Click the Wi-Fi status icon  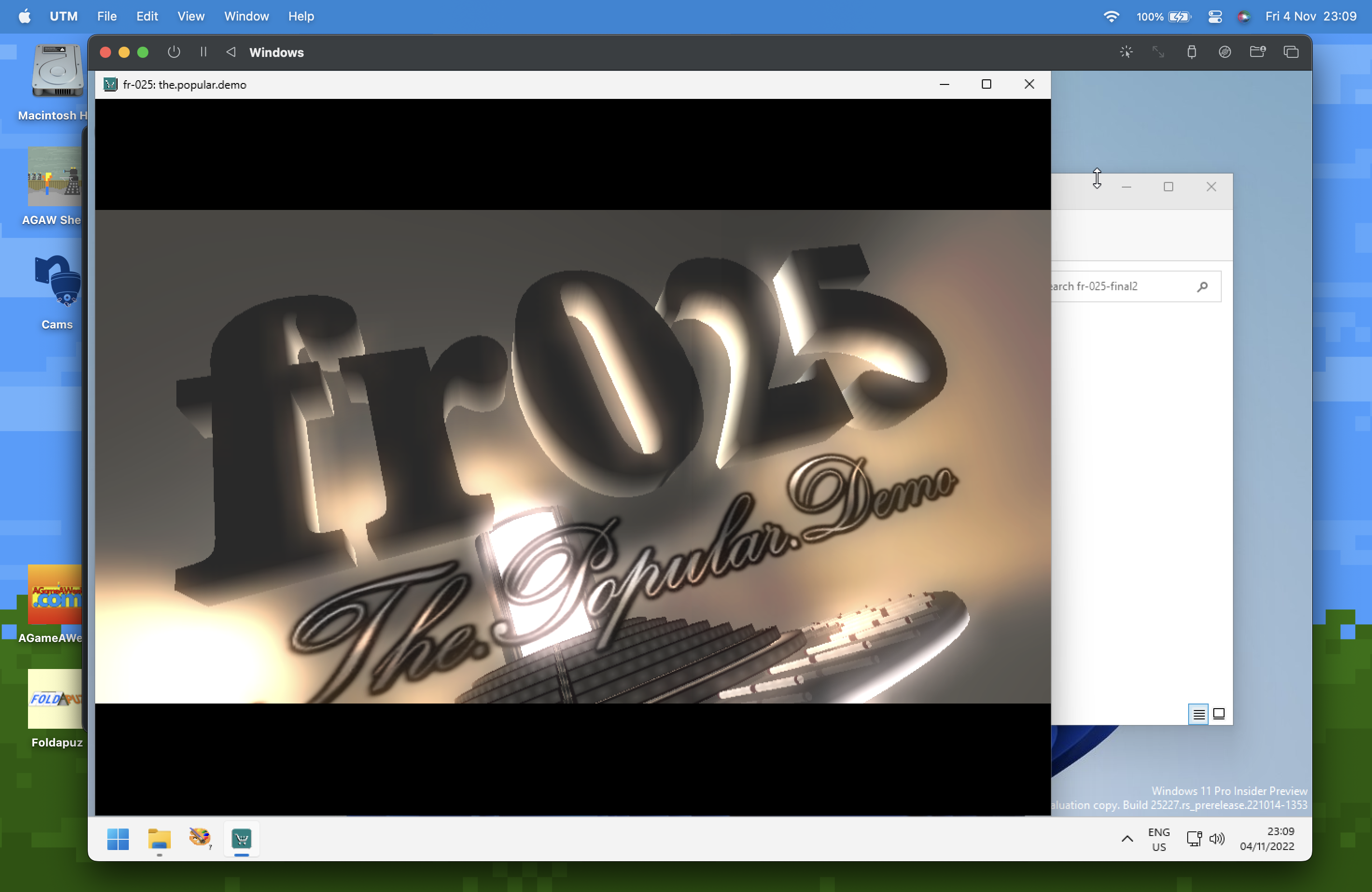[1112, 16]
